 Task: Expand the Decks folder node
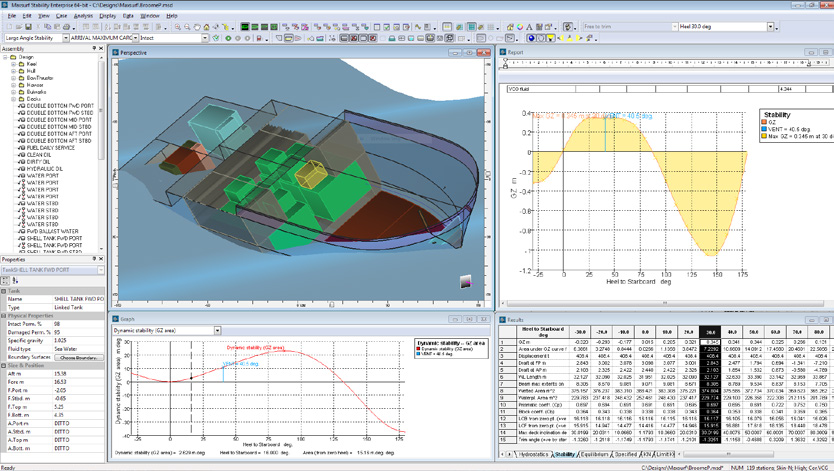[14, 99]
